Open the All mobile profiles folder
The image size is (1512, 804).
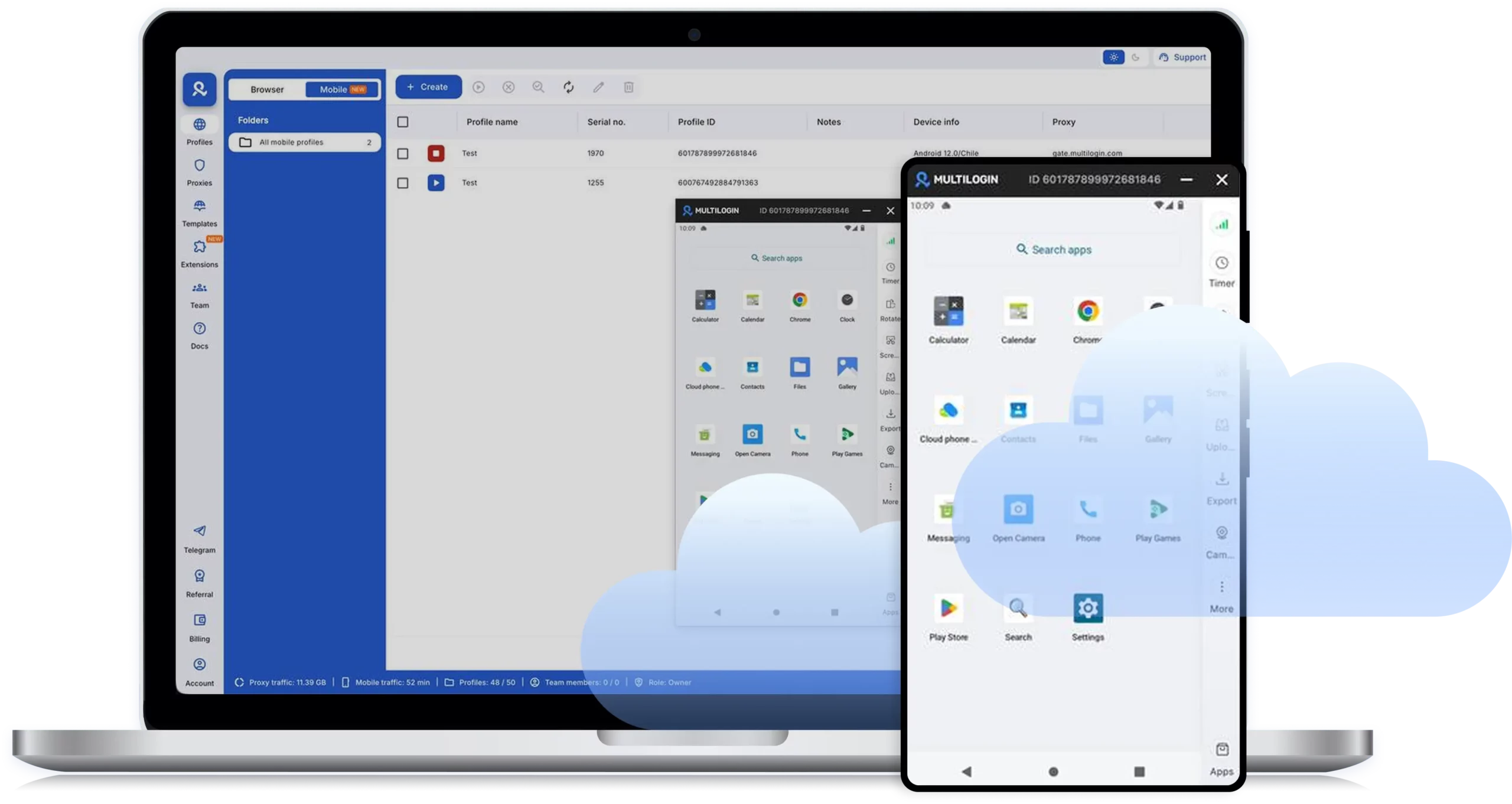pos(292,142)
